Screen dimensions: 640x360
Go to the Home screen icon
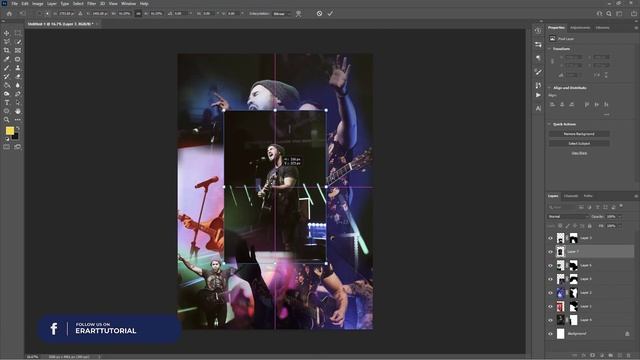point(9,13)
